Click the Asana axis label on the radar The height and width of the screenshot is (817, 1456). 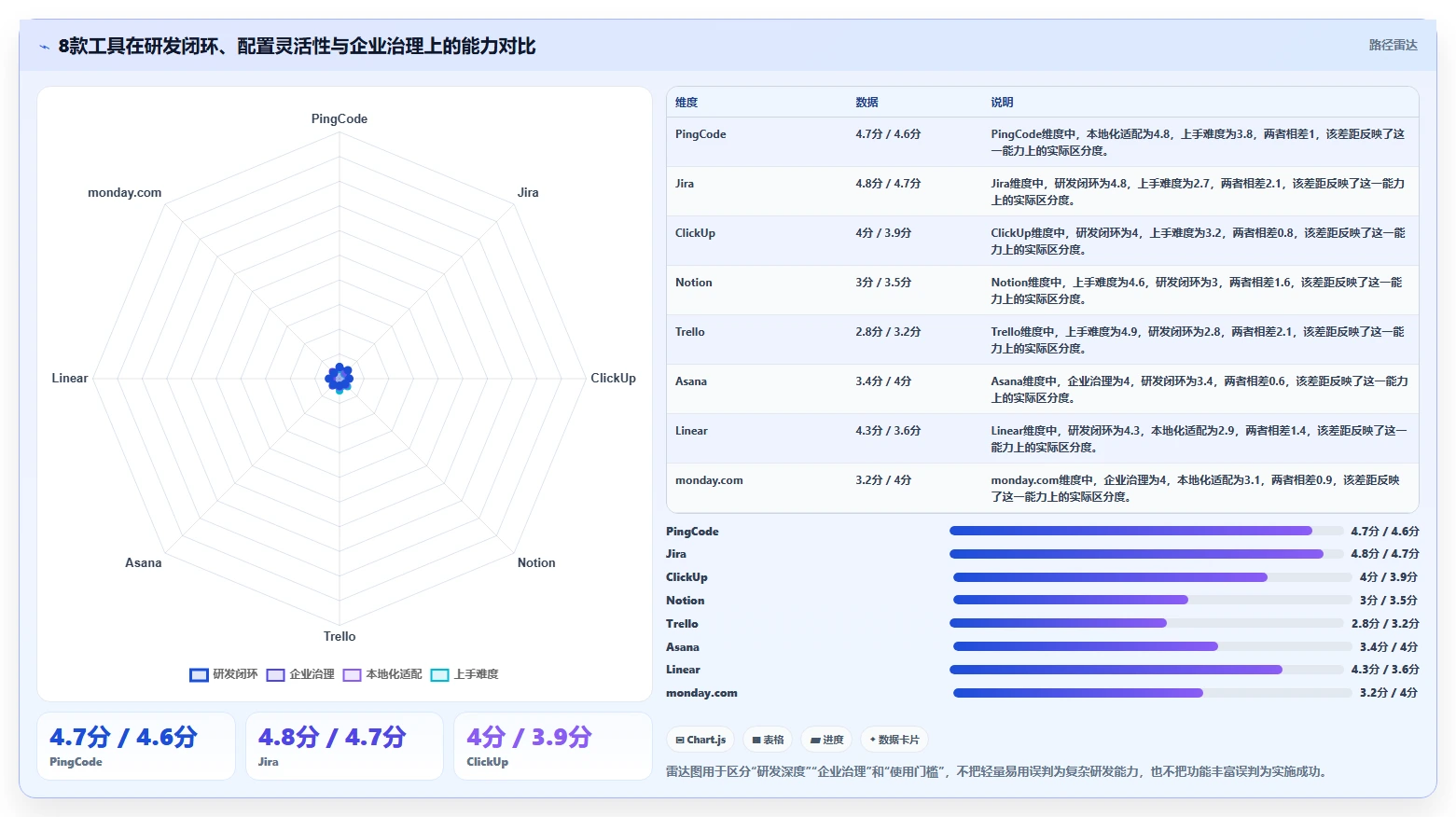click(144, 563)
